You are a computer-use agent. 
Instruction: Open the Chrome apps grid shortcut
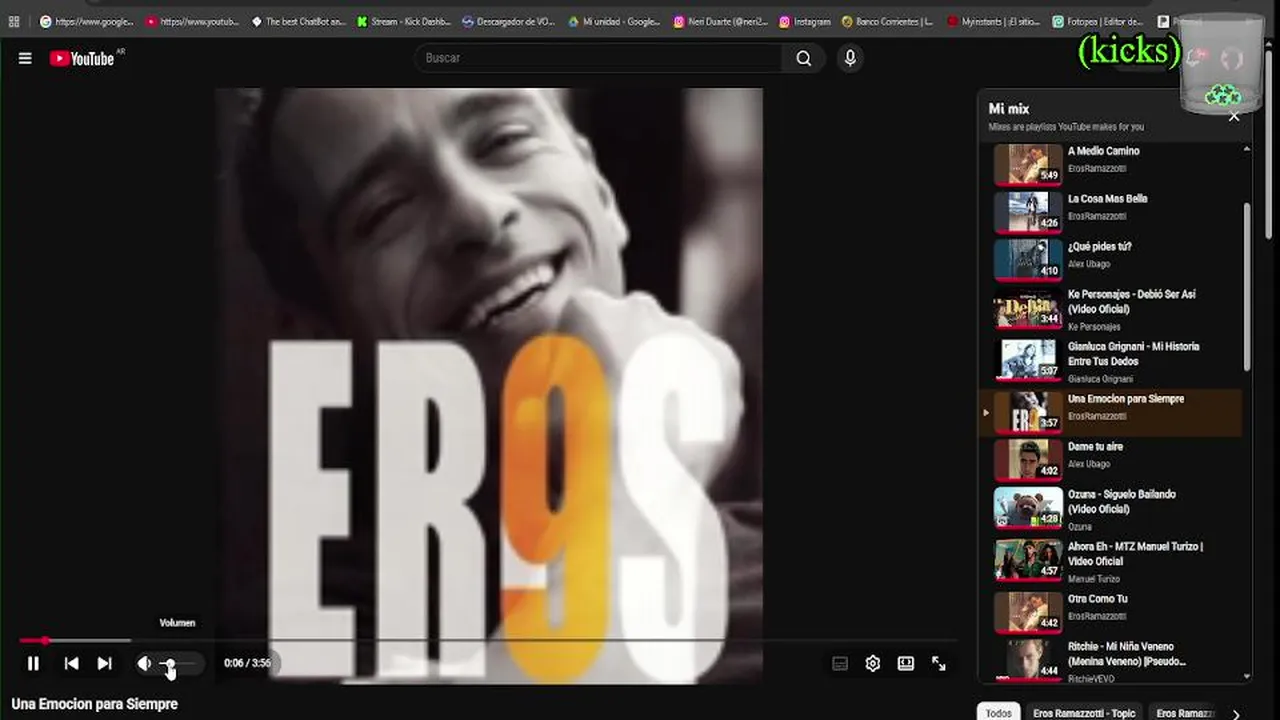pyautogui.click(x=14, y=21)
